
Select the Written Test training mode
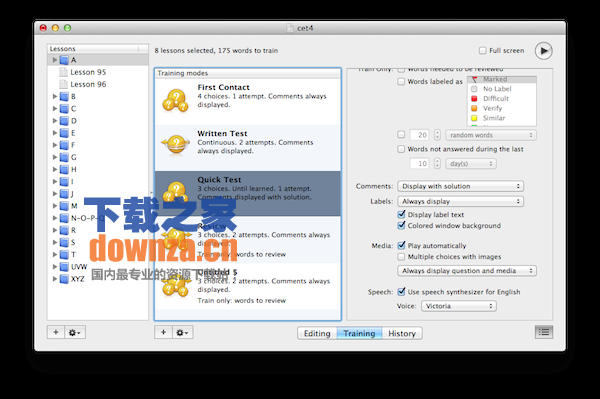pos(248,148)
